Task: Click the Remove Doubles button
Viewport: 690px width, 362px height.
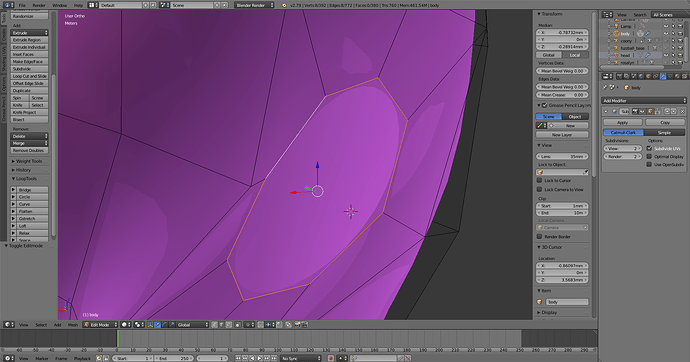Action: 29,150
